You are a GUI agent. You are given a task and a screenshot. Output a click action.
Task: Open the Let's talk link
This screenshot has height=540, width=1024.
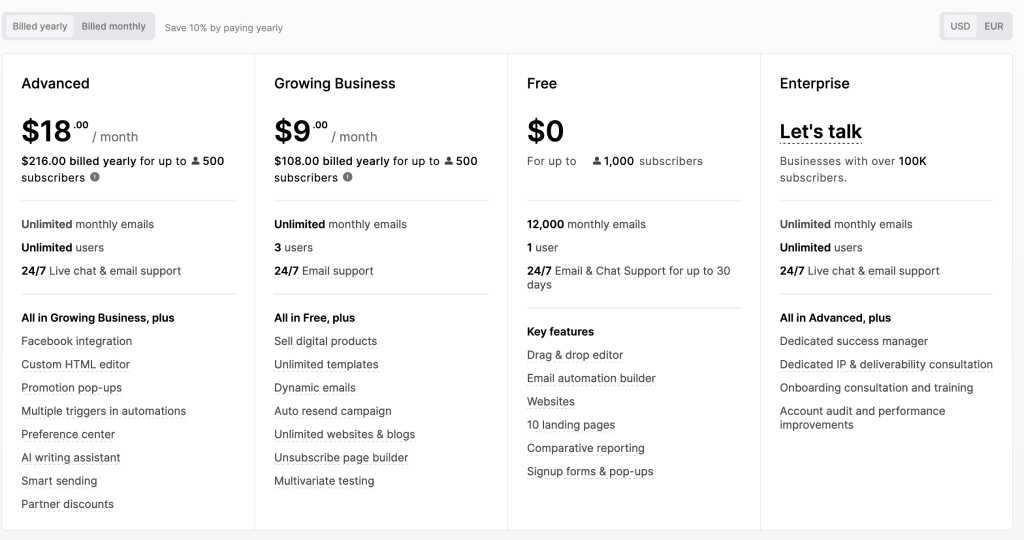click(x=821, y=131)
